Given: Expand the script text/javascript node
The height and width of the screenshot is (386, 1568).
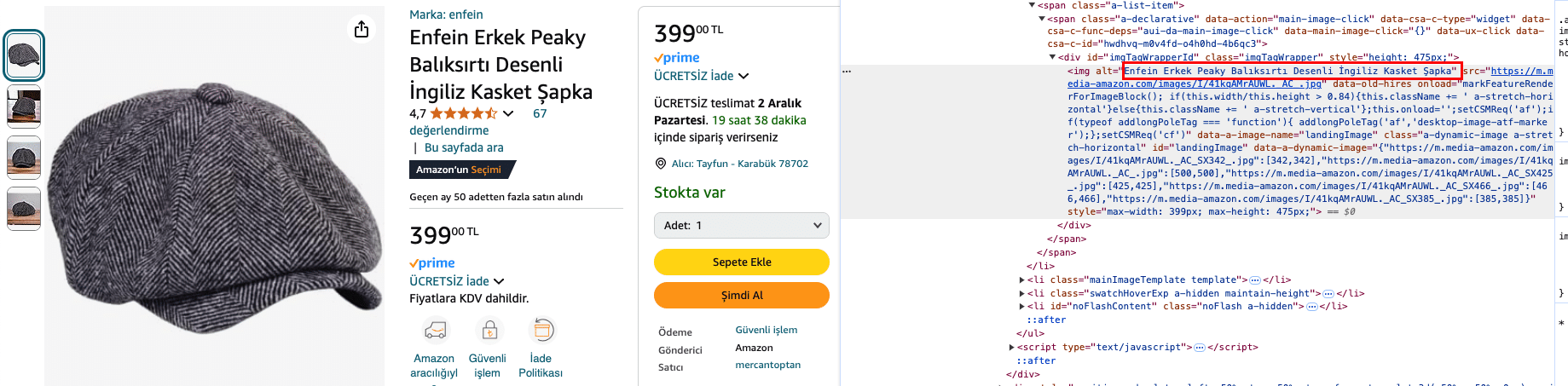Looking at the screenshot, I should (1012, 348).
